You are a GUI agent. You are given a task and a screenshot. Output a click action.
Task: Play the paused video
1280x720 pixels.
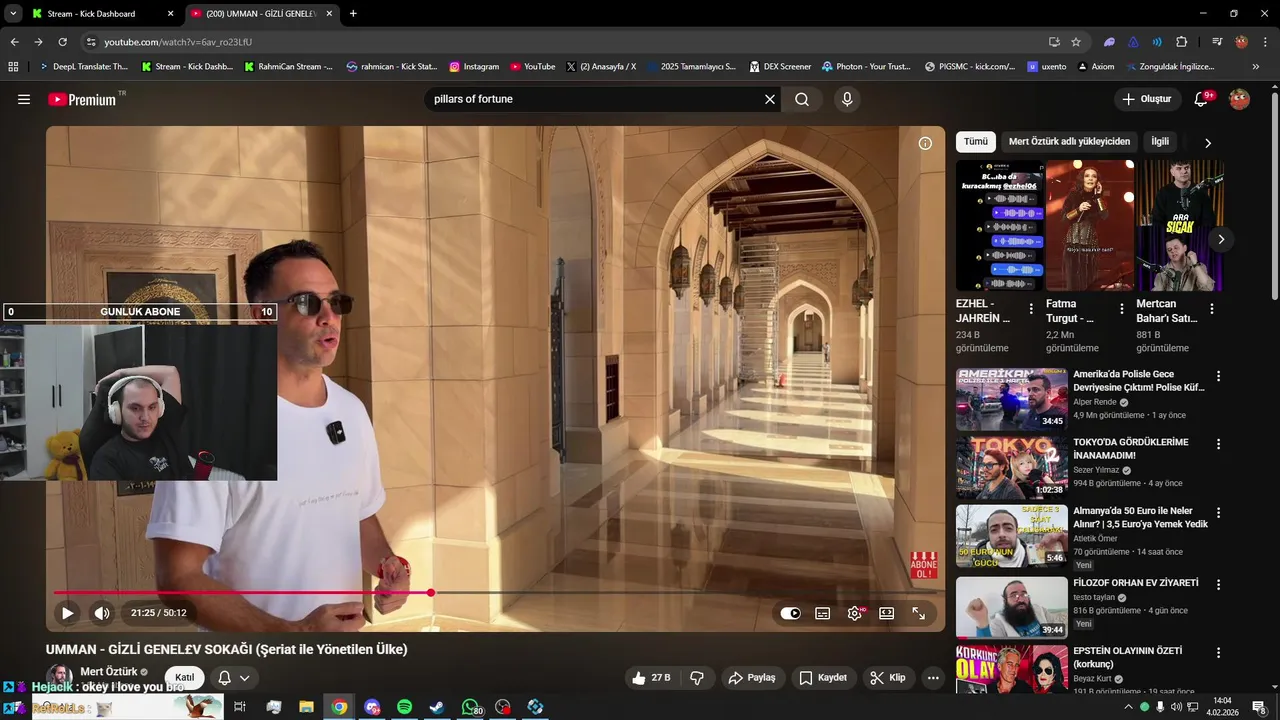pyautogui.click(x=67, y=613)
